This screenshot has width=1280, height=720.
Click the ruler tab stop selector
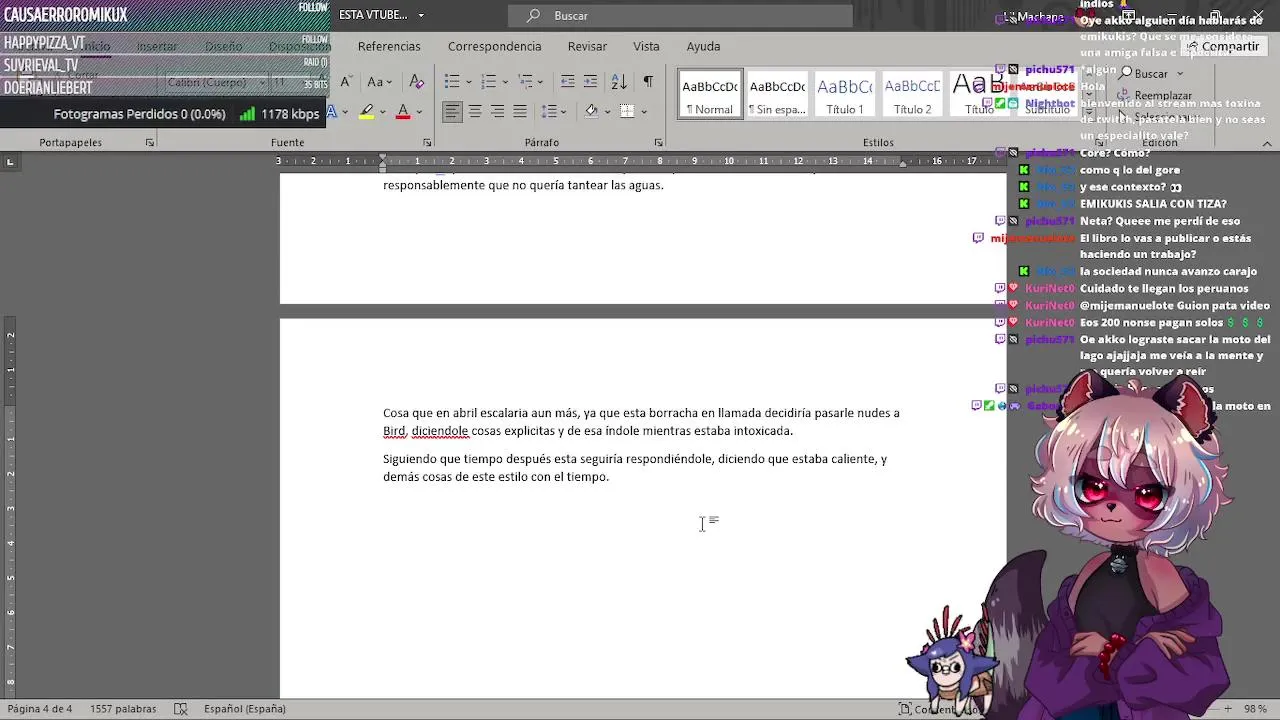click(10, 161)
